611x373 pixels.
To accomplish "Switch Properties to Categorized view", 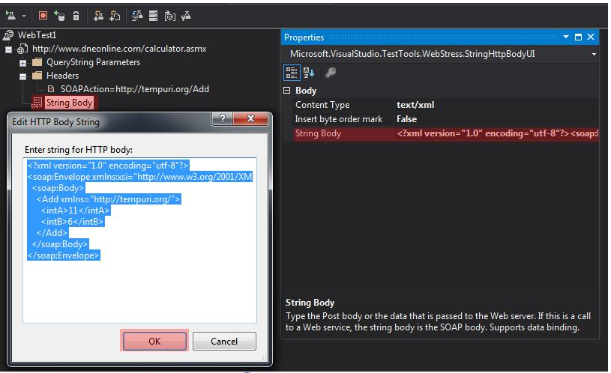I will coord(291,72).
